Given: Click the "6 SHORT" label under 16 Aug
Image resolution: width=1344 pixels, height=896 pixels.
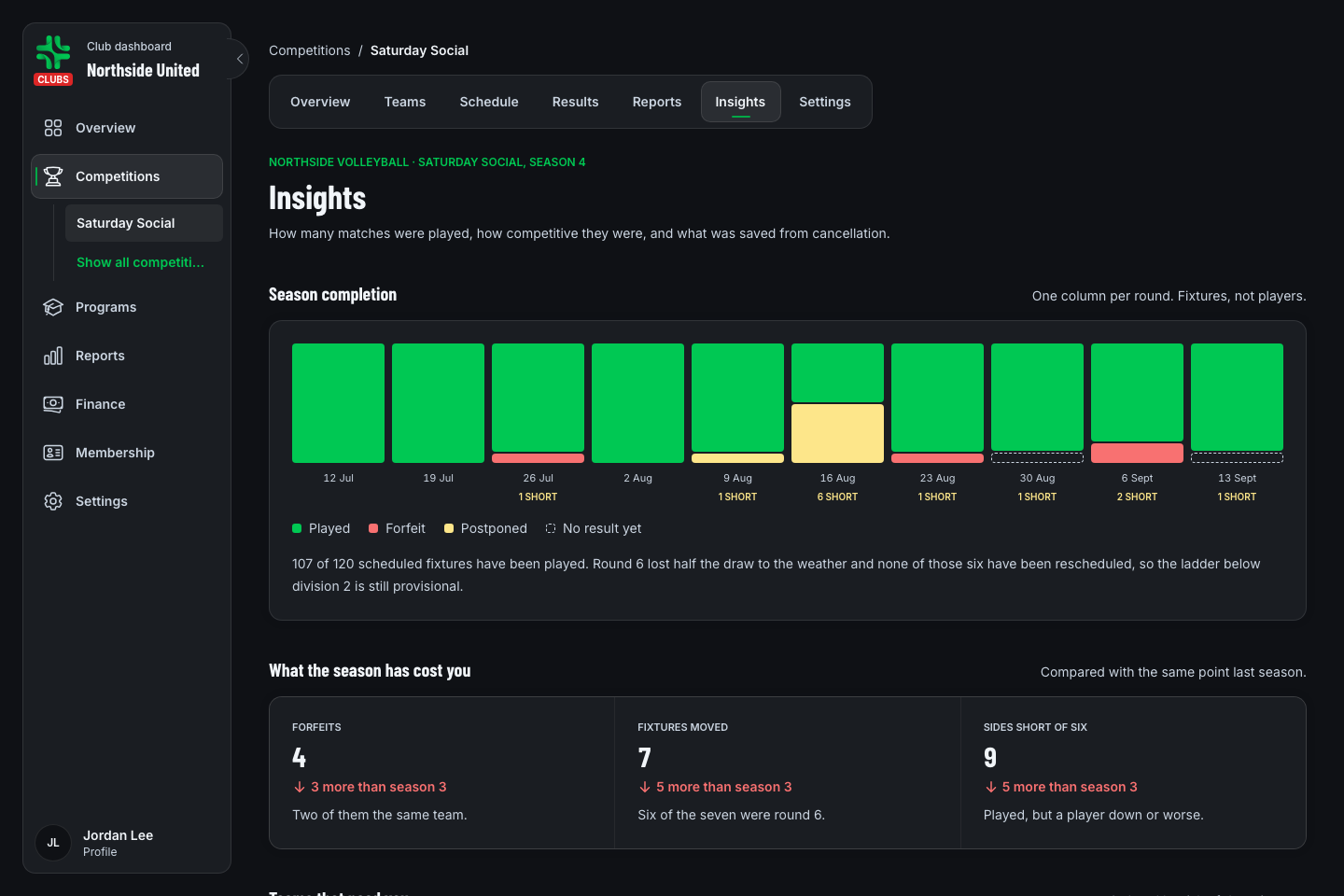Looking at the screenshot, I should coord(837,497).
